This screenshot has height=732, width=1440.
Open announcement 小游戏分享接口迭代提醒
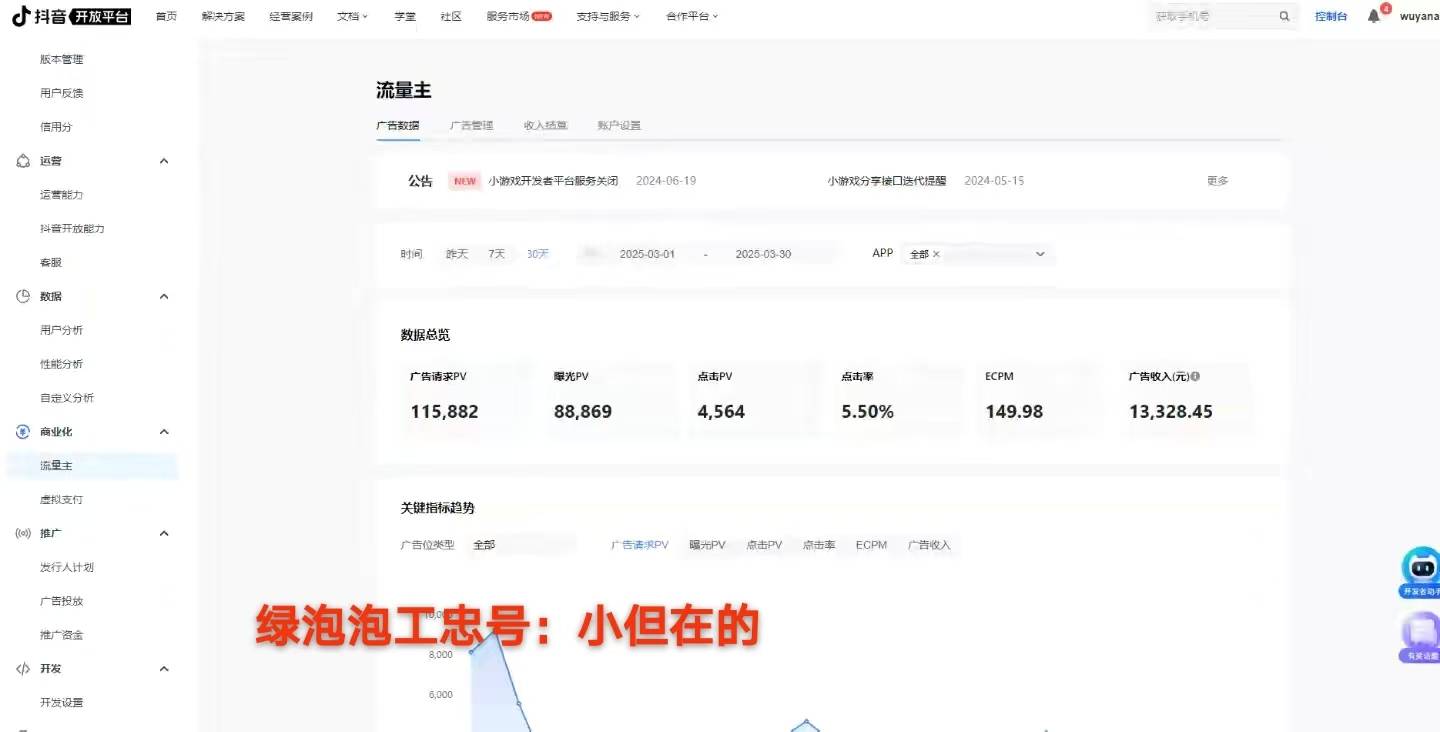pyautogui.click(x=887, y=181)
